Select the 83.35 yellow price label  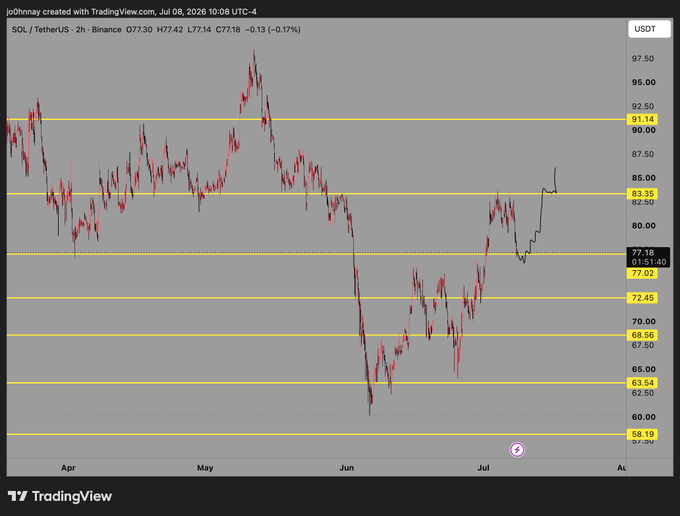[642, 193]
